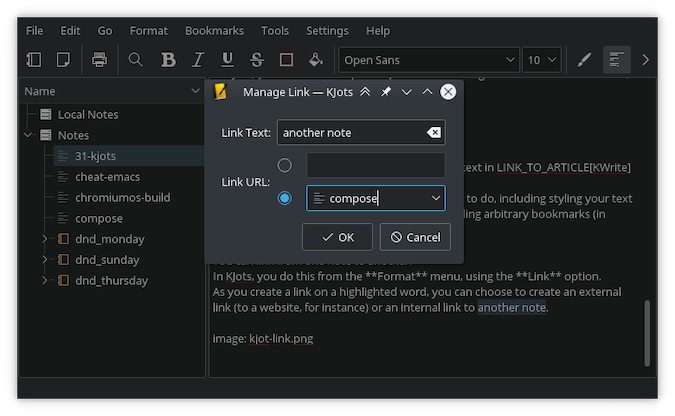
Task: Select the external URL radio button
Action: click(285, 165)
